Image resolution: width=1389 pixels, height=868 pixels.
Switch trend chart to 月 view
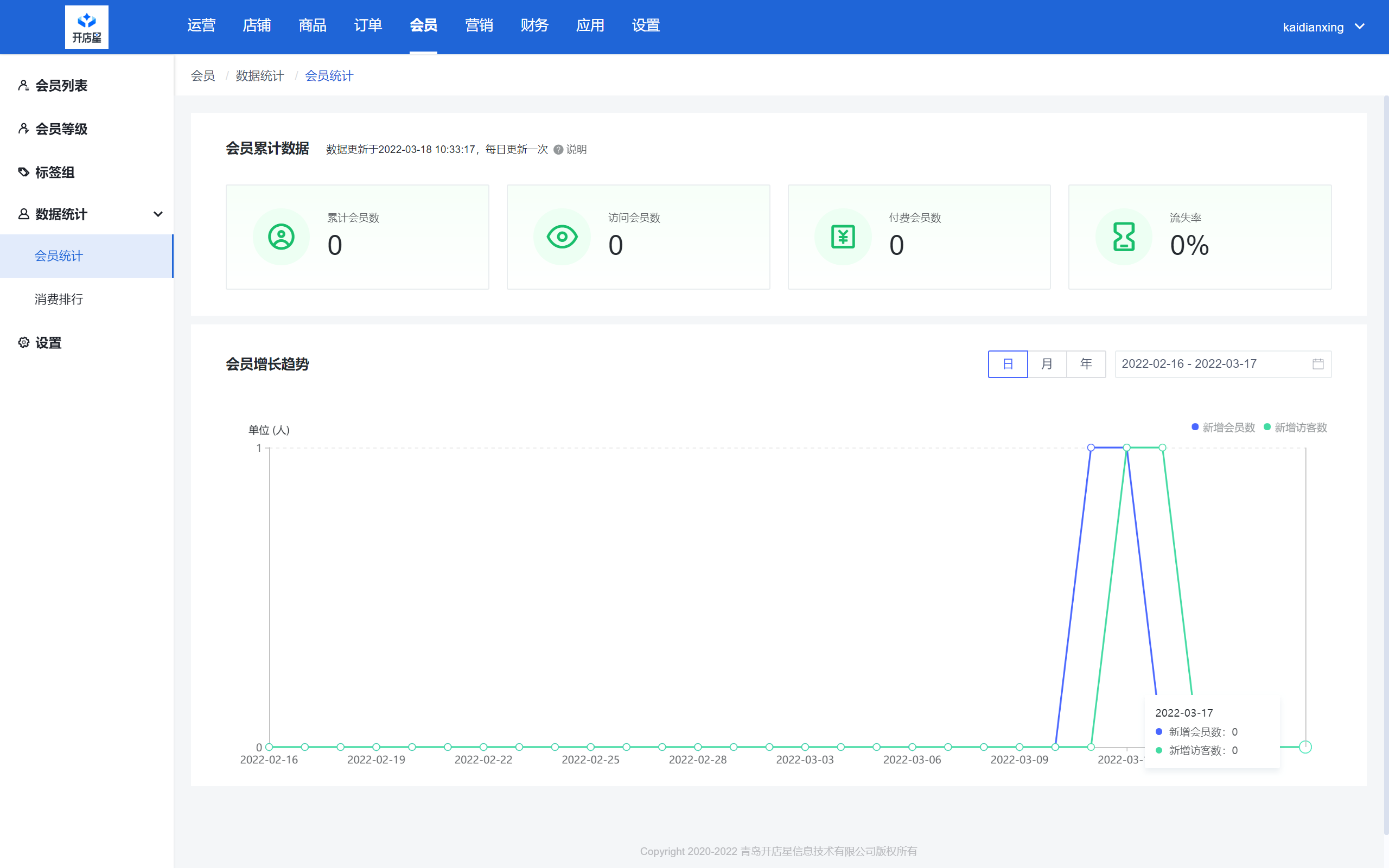pos(1046,364)
